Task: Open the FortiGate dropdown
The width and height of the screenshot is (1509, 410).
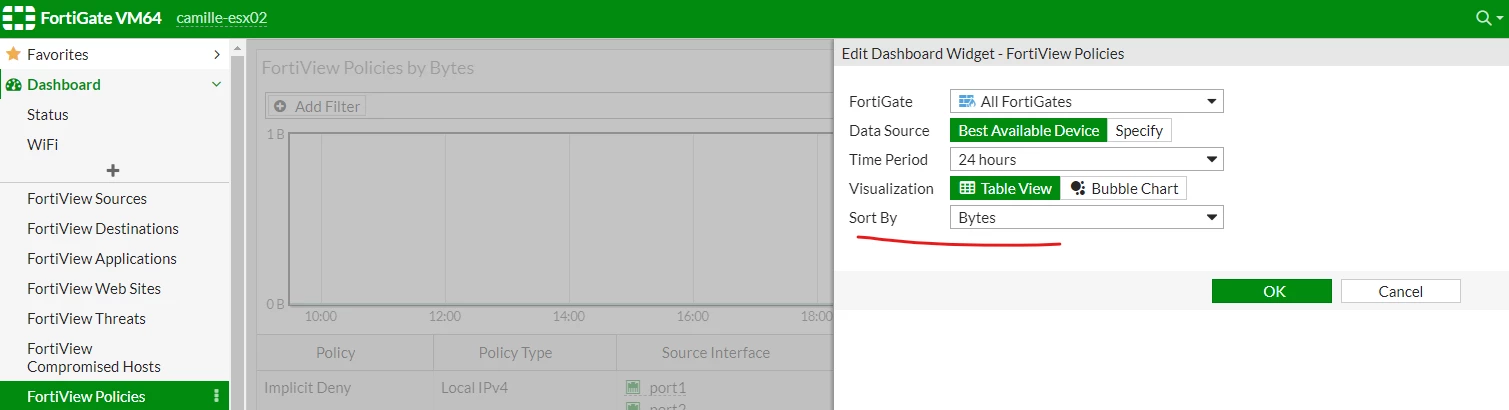Action: pyautogui.click(x=1086, y=101)
